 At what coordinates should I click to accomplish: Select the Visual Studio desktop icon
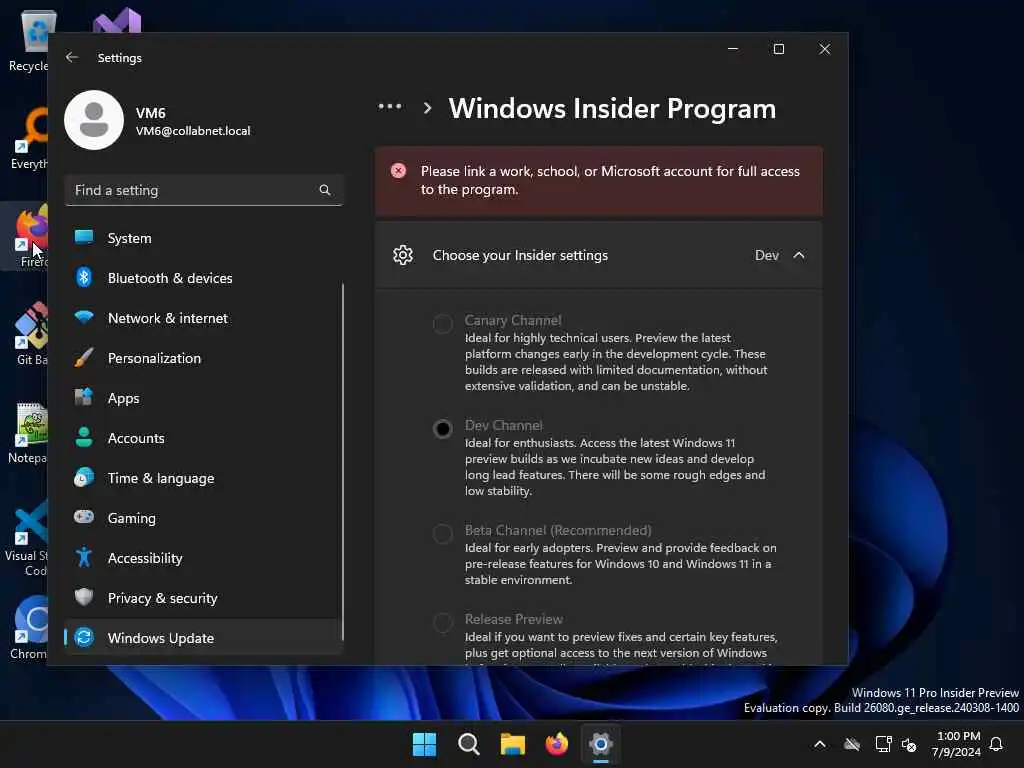point(117,20)
